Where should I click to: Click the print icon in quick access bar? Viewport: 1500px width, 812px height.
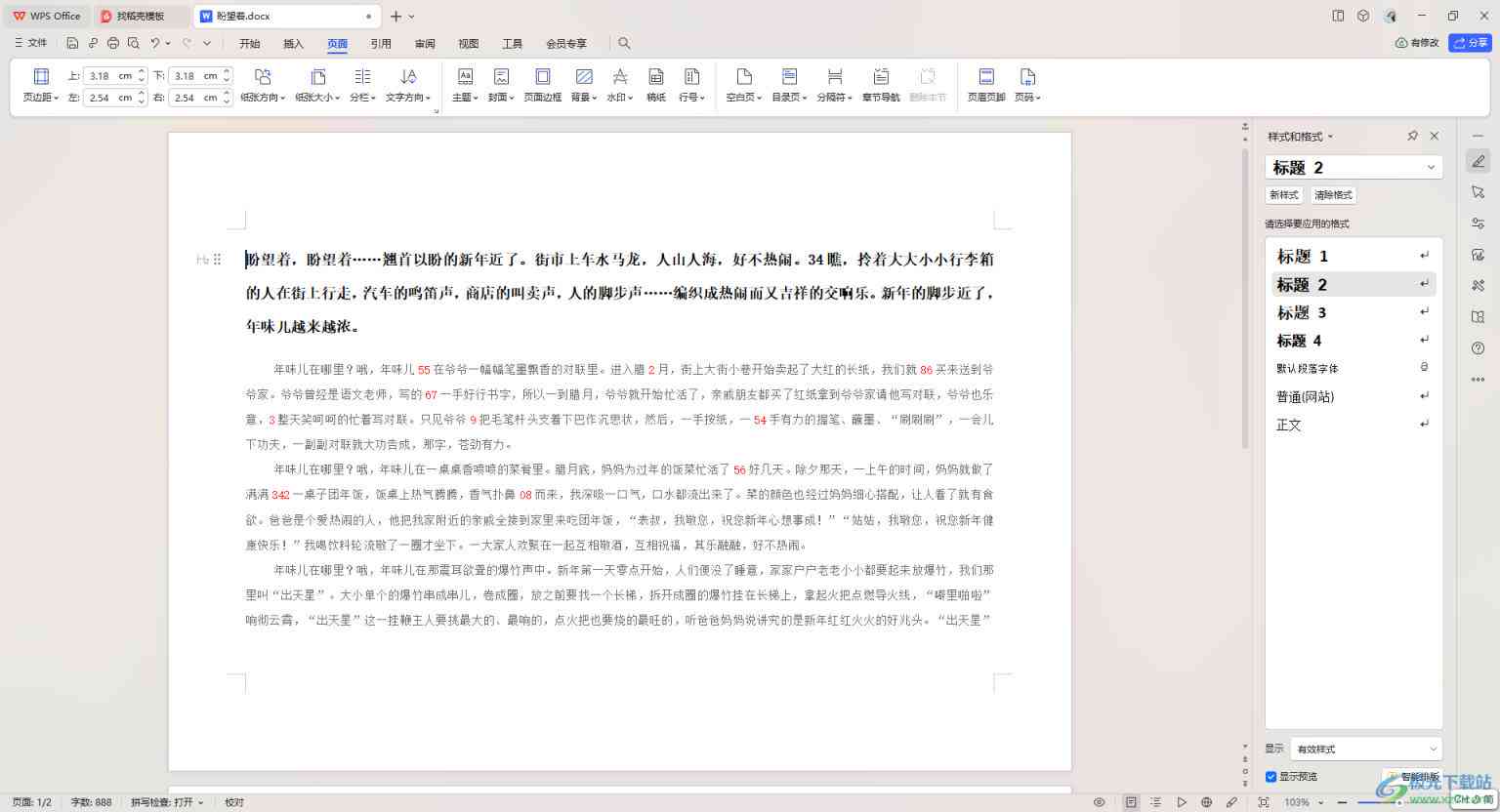tap(113, 43)
